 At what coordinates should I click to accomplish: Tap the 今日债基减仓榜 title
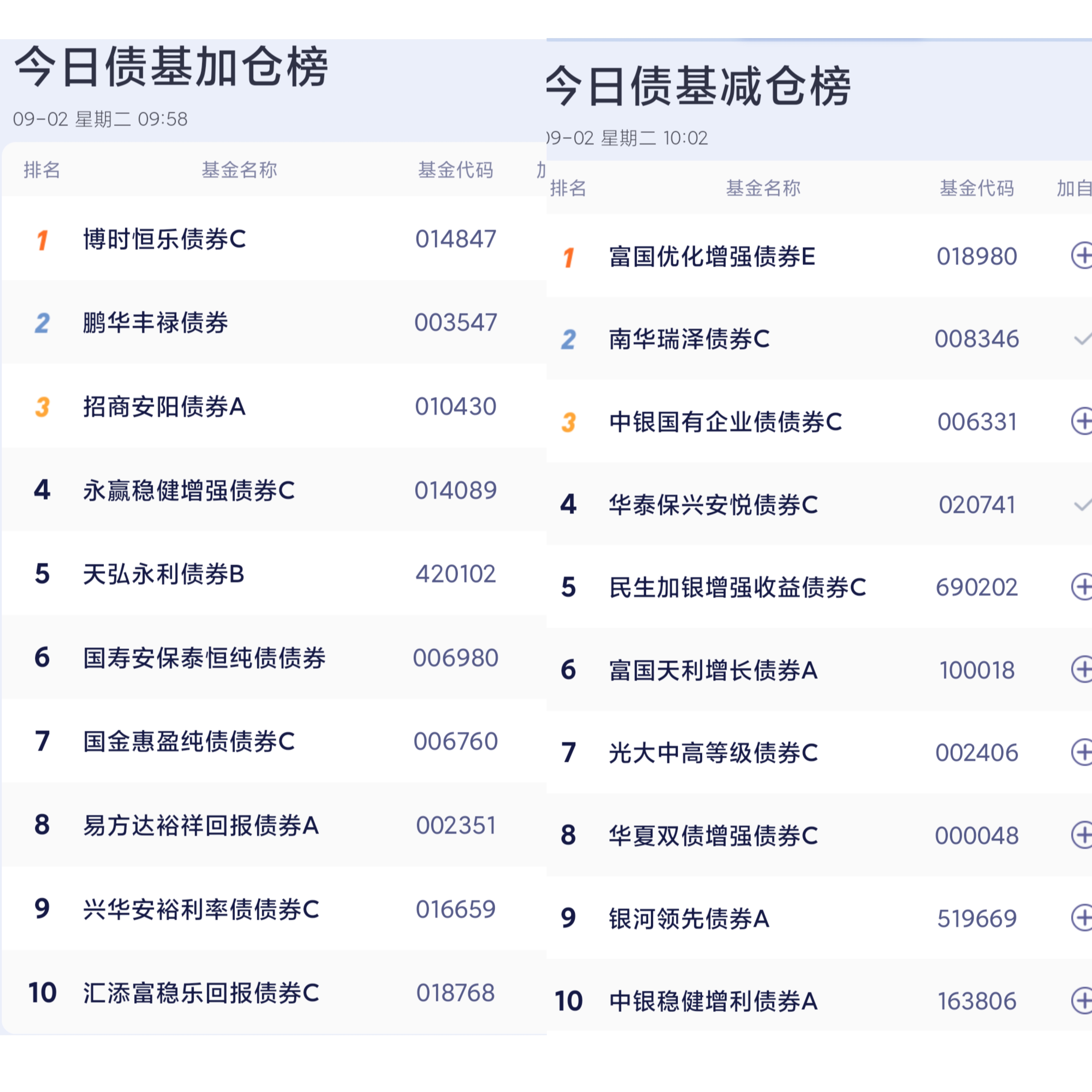(698, 86)
